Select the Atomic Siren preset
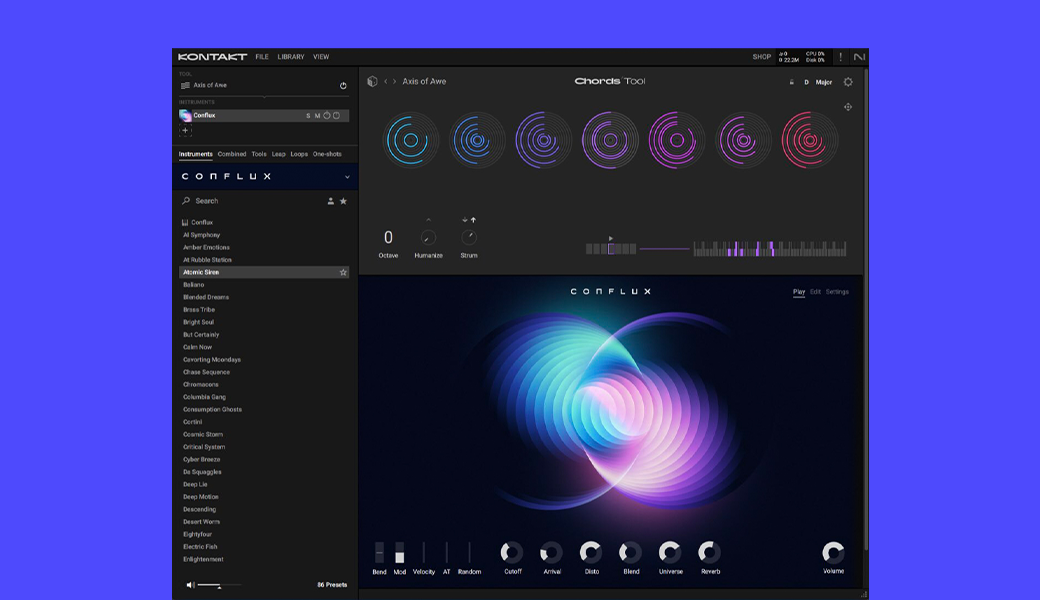Screen dimensions: 1040x600 [x=264, y=272]
